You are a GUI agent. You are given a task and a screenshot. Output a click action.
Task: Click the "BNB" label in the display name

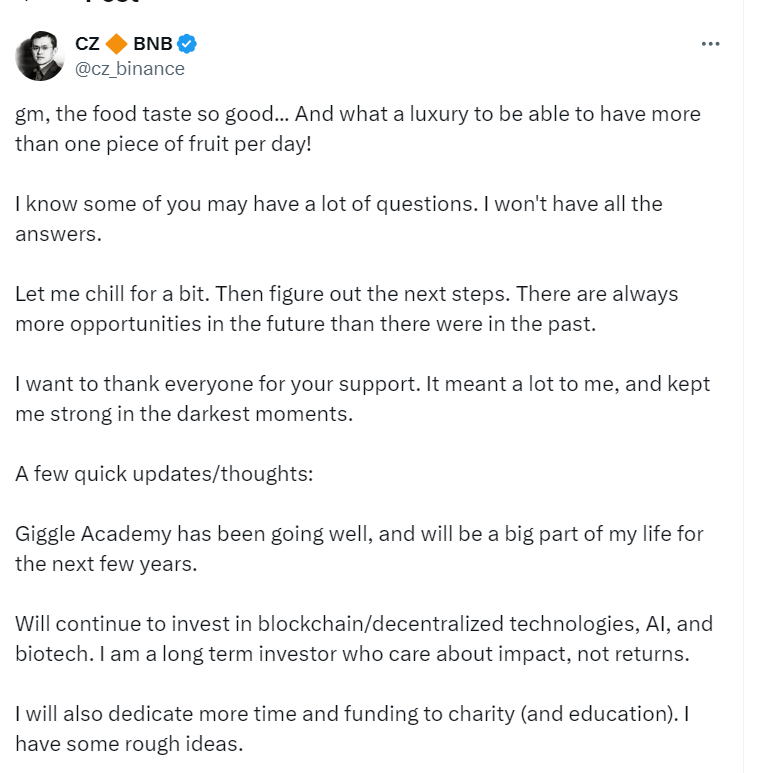(152, 43)
